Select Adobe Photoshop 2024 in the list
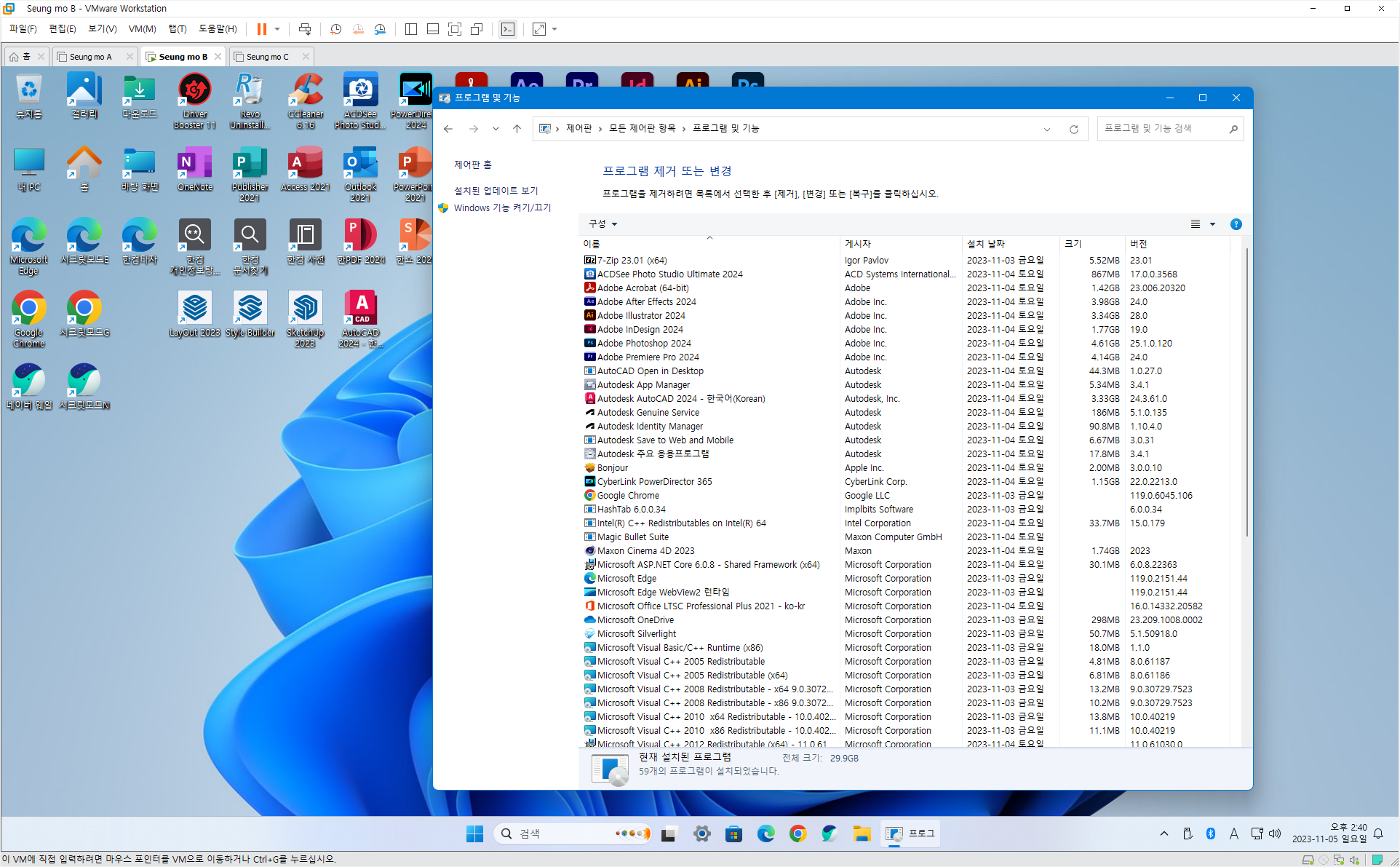The image size is (1400, 867). (643, 344)
